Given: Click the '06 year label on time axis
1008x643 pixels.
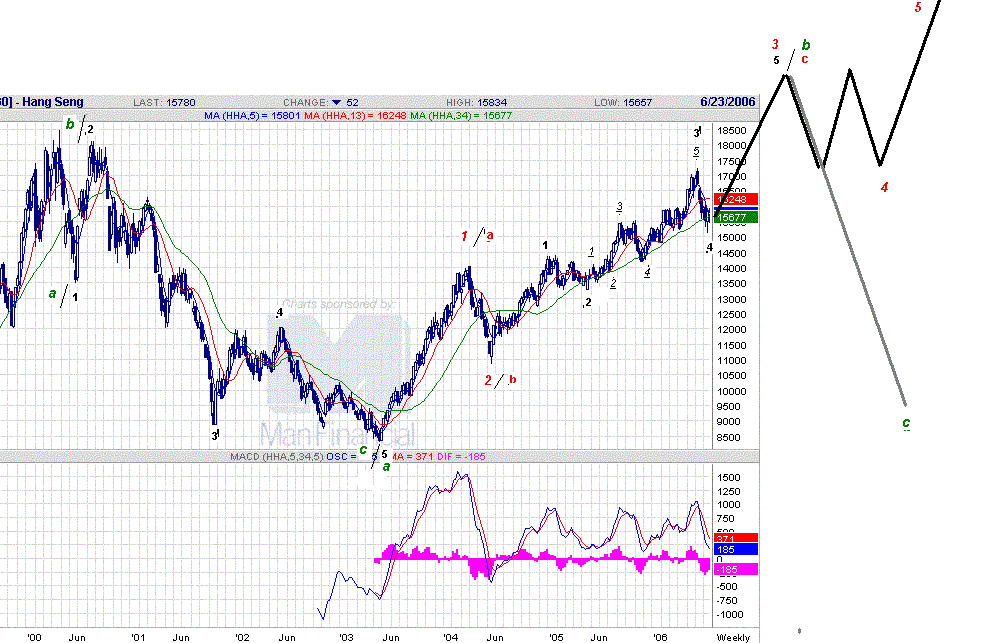Looking at the screenshot, I should tap(660, 637).
